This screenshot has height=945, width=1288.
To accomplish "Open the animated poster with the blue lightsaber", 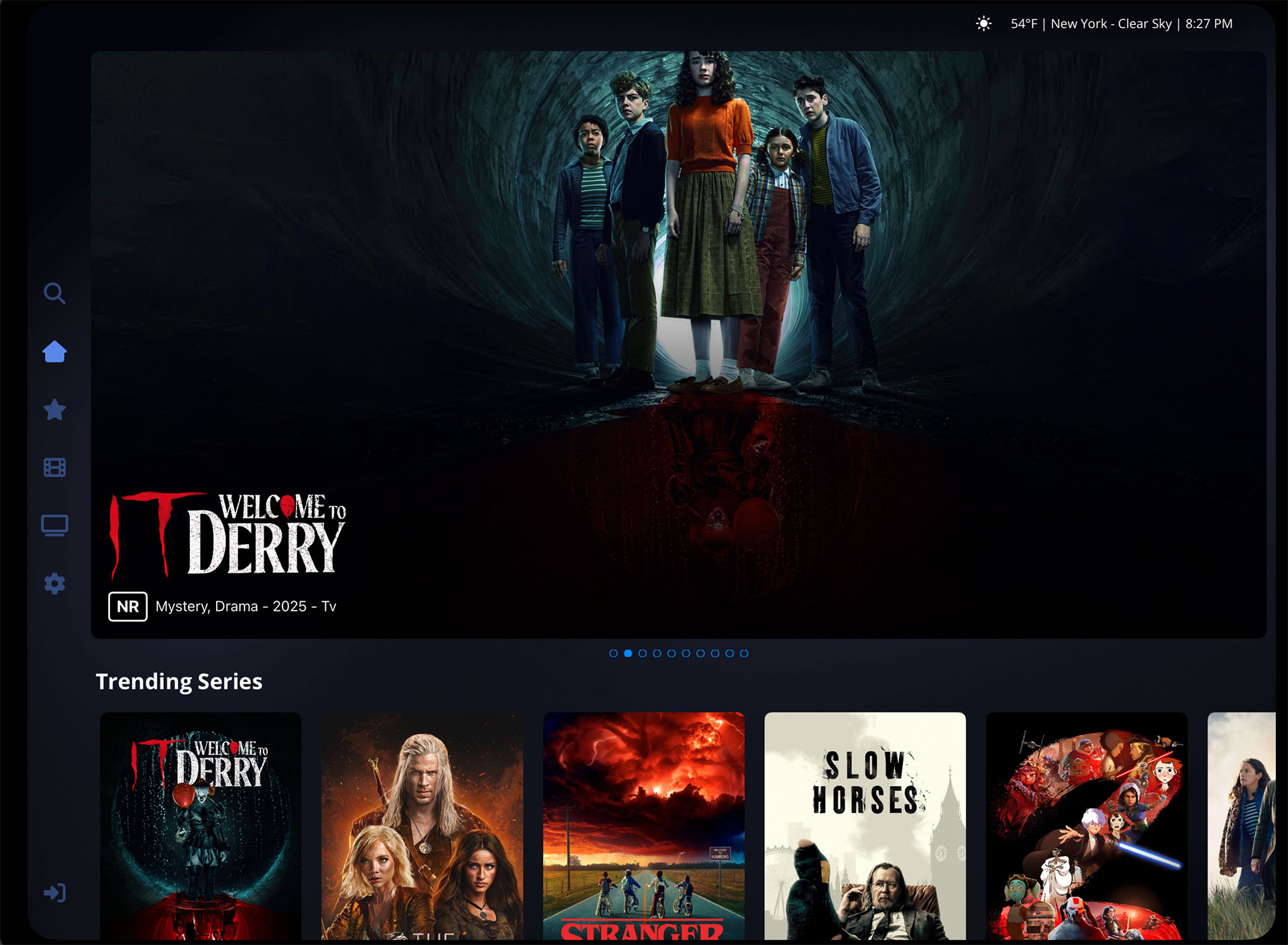I will 1087,826.
